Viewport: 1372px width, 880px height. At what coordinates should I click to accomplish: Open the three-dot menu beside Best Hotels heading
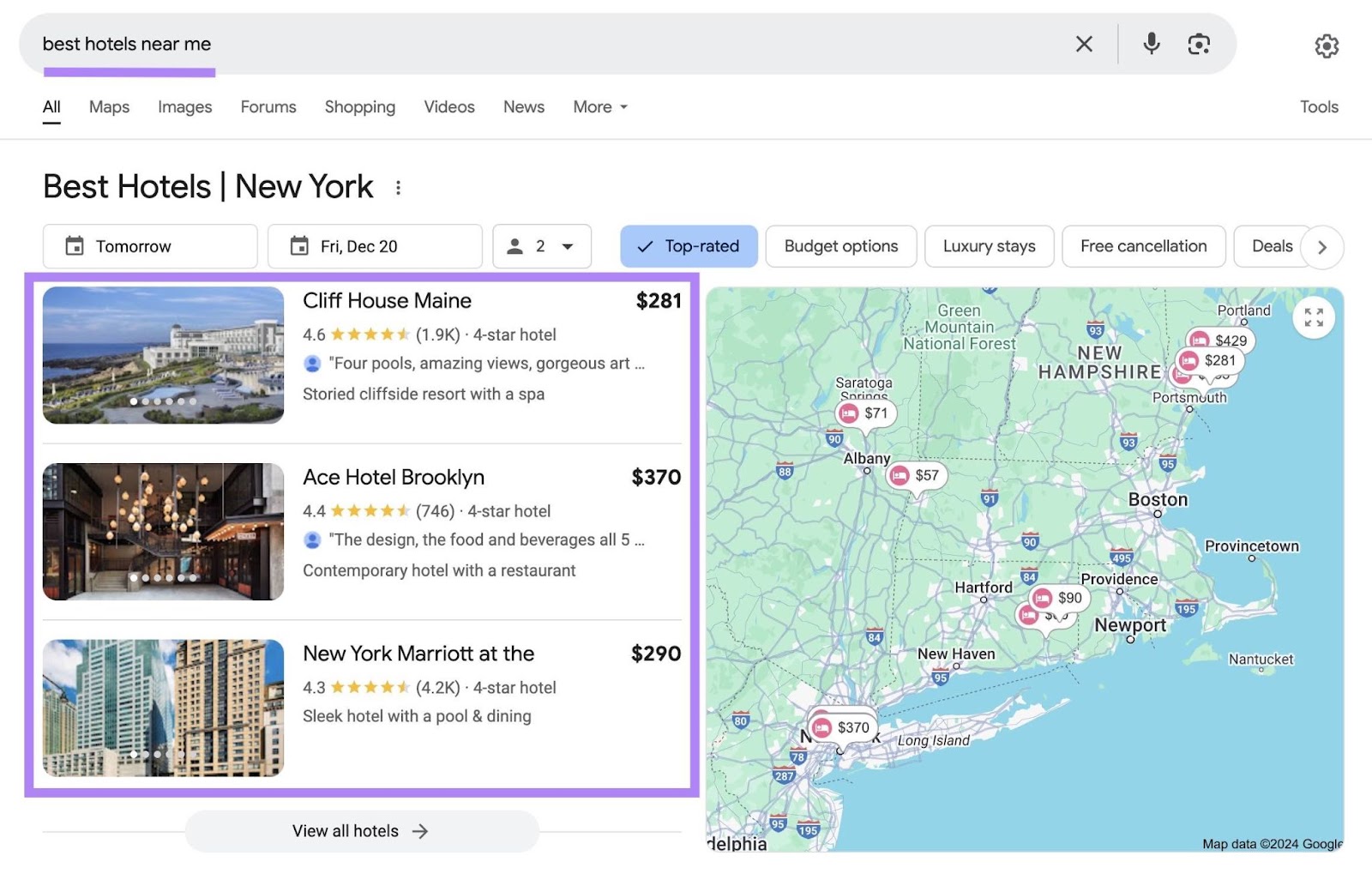(x=398, y=188)
